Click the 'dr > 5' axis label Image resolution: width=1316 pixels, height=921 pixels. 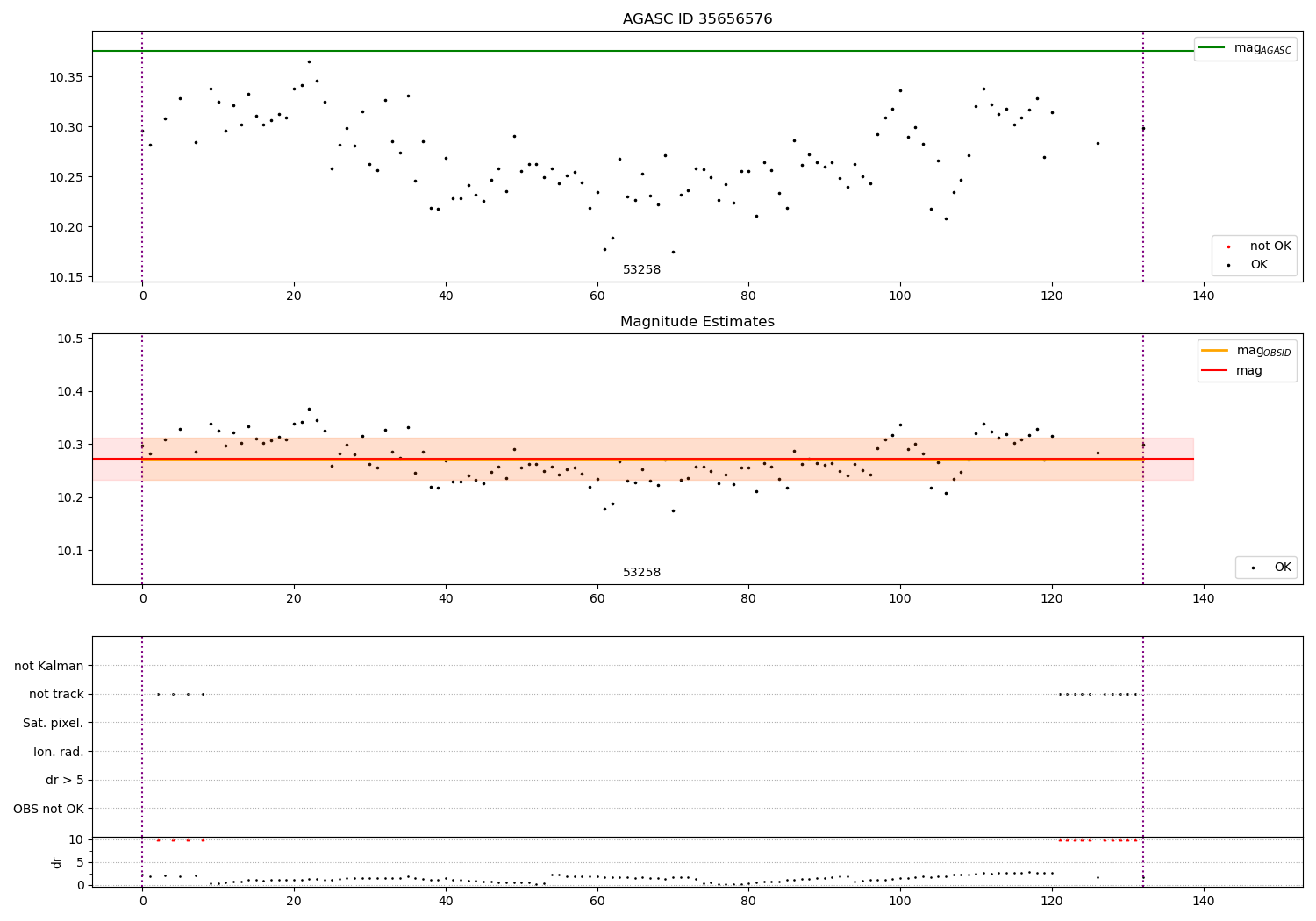pos(65,781)
